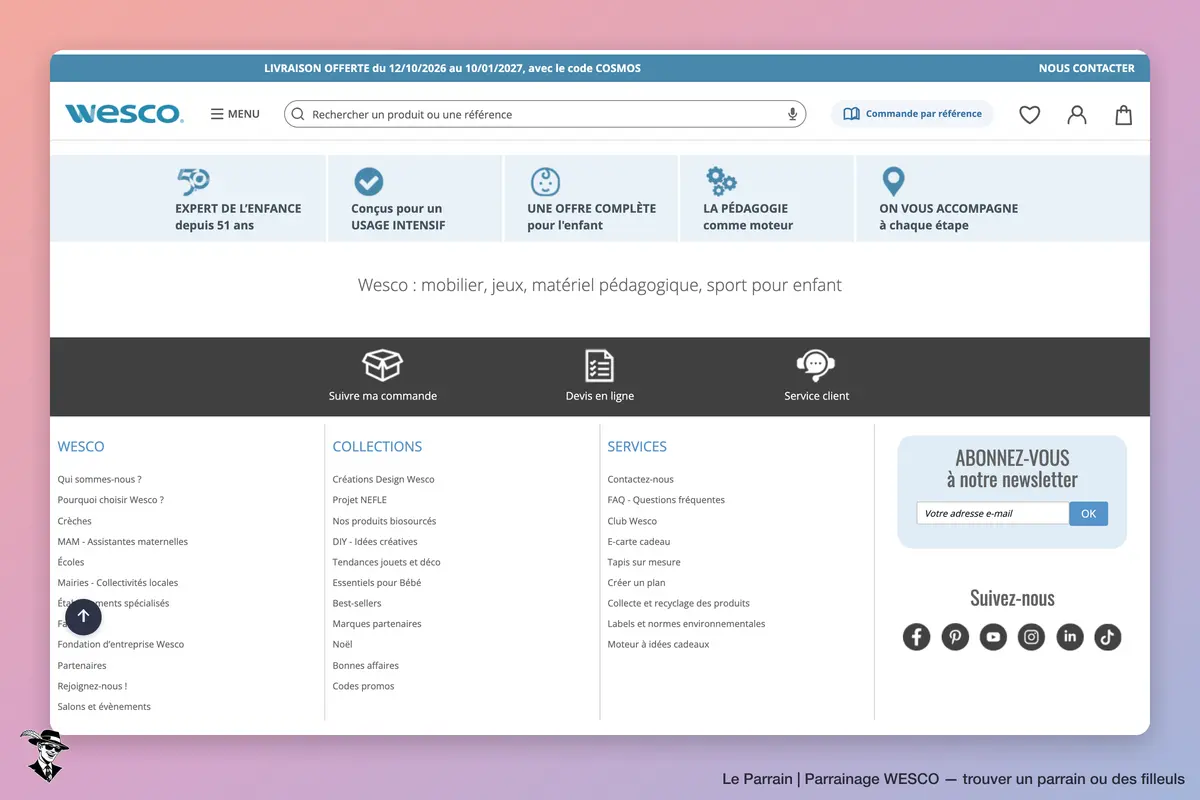The height and width of the screenshot is (800, 1200).
Task: Click the Wesco logo
Action: (x=124, y=114)
